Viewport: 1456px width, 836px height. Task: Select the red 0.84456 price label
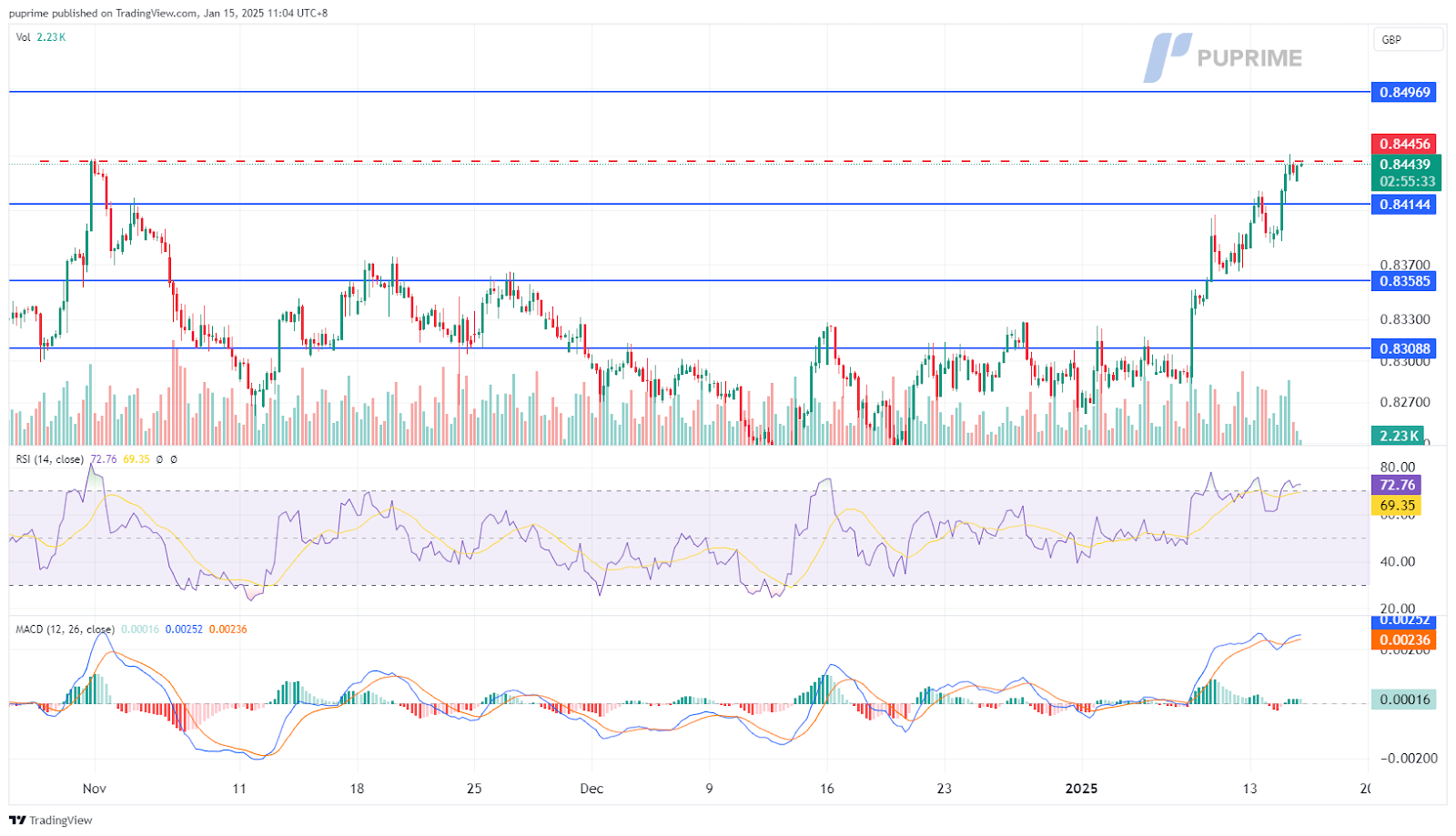coord(1404,144)
